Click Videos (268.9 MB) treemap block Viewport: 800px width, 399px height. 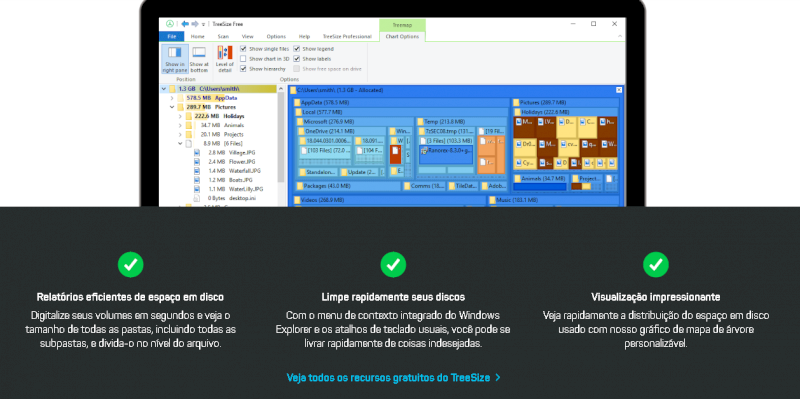coord(389,201)
